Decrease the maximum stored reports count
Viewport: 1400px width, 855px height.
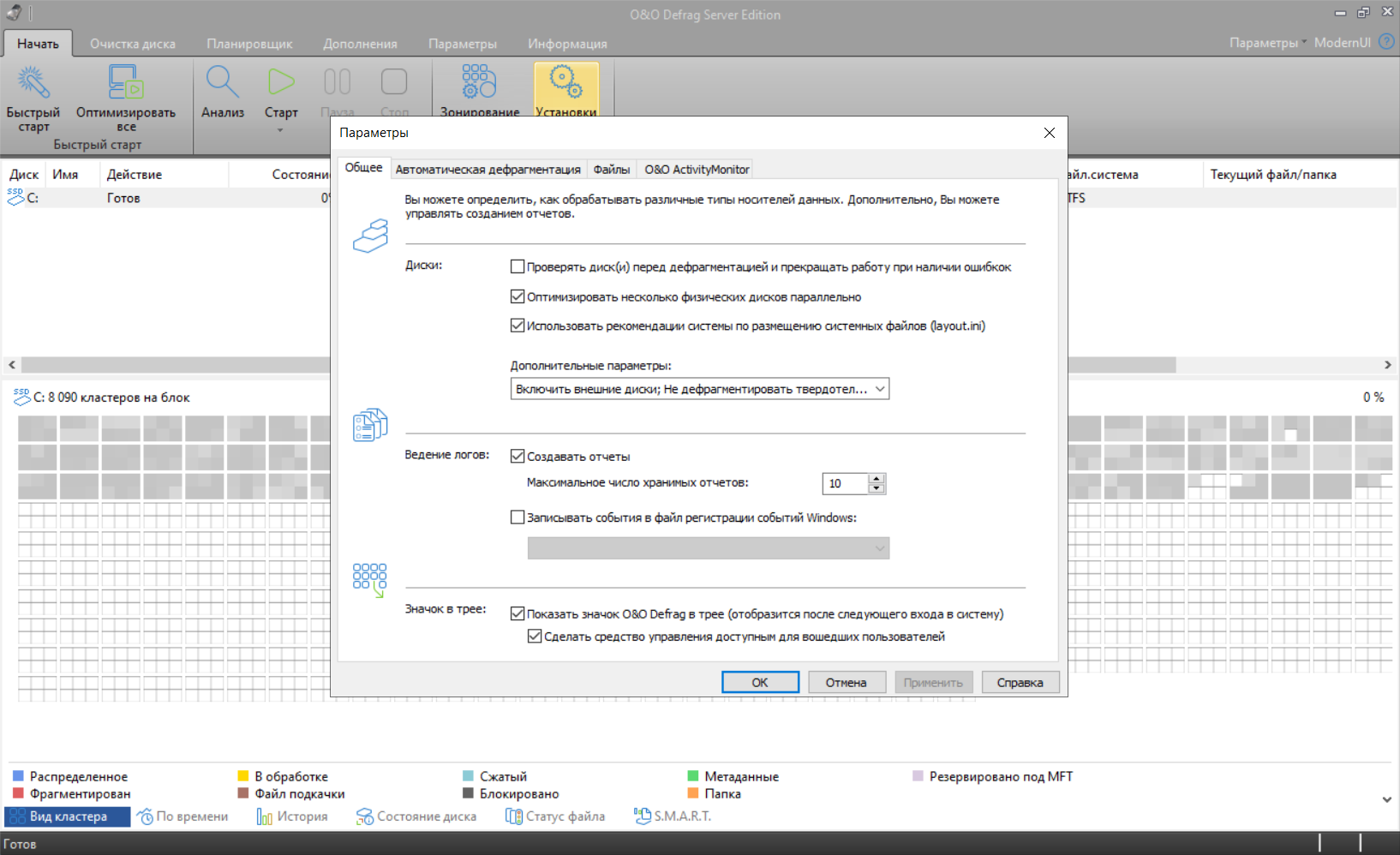pos(876,488)
